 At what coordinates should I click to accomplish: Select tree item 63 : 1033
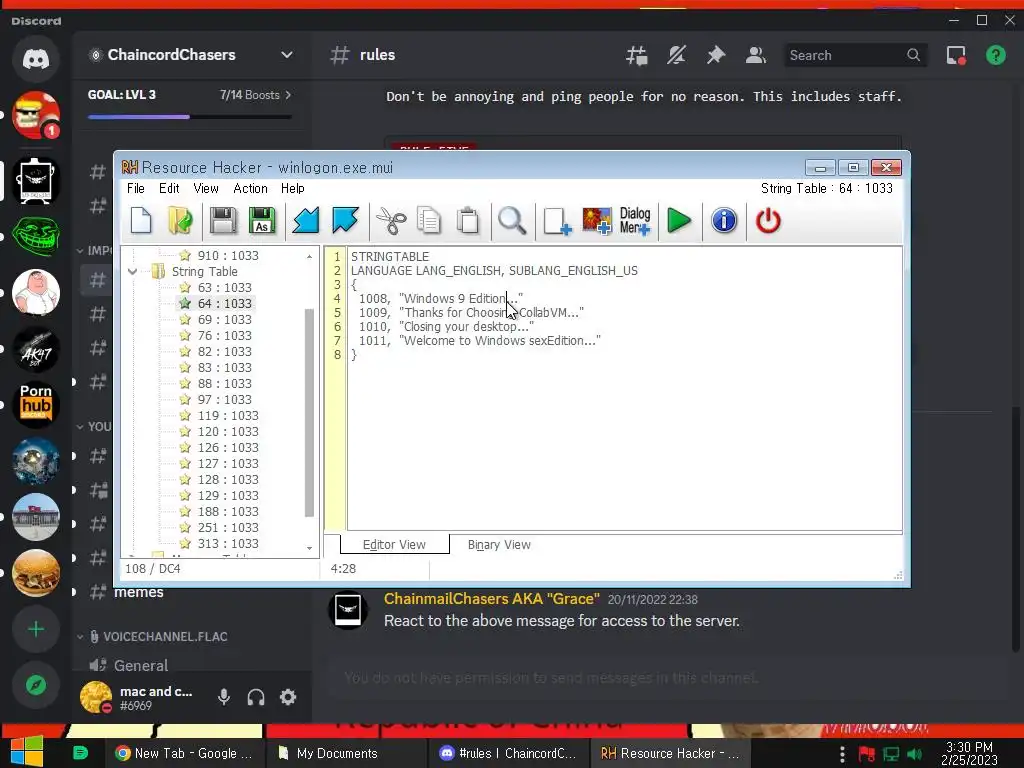point(225,288)
